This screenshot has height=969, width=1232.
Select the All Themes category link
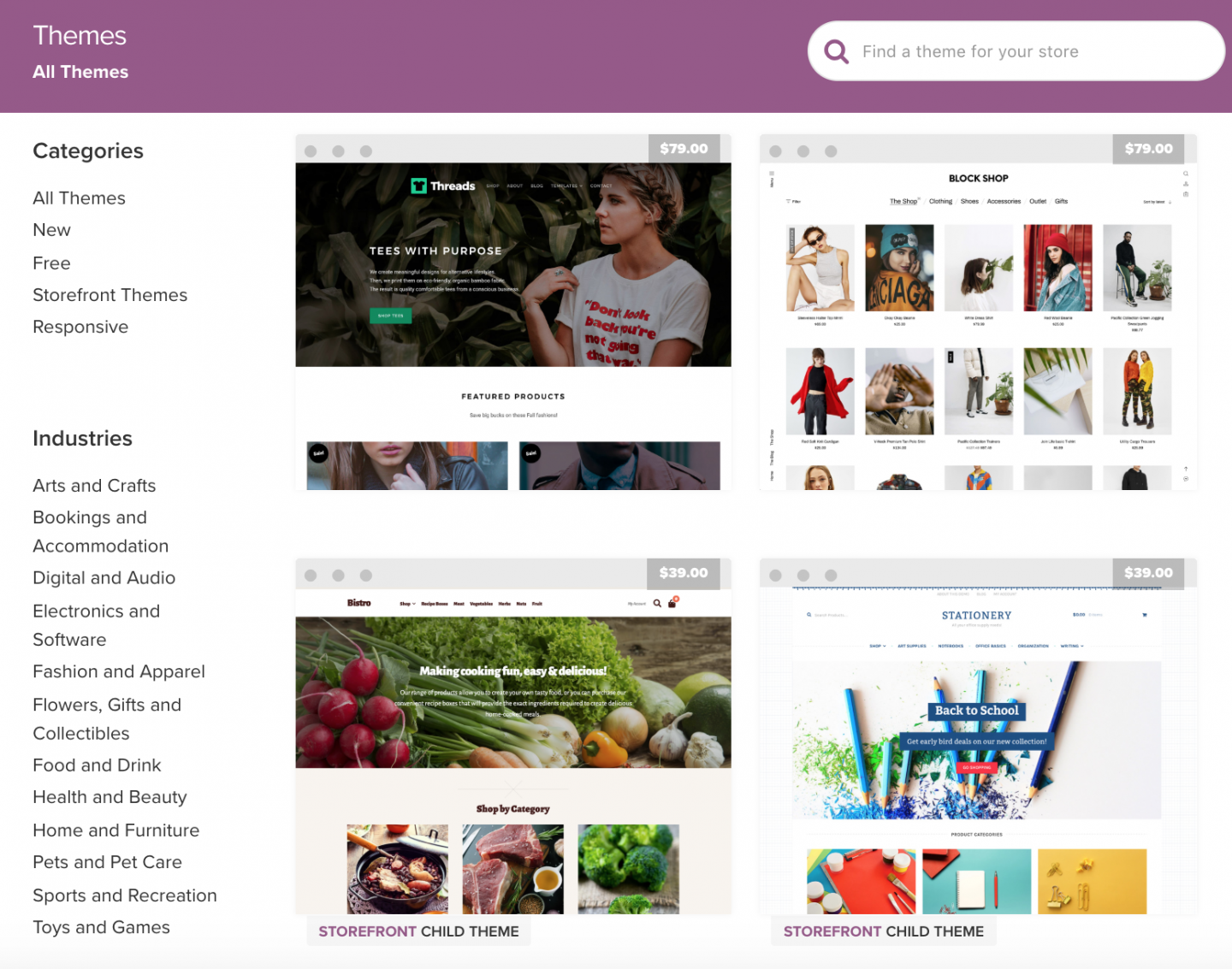tap(79, 198)
